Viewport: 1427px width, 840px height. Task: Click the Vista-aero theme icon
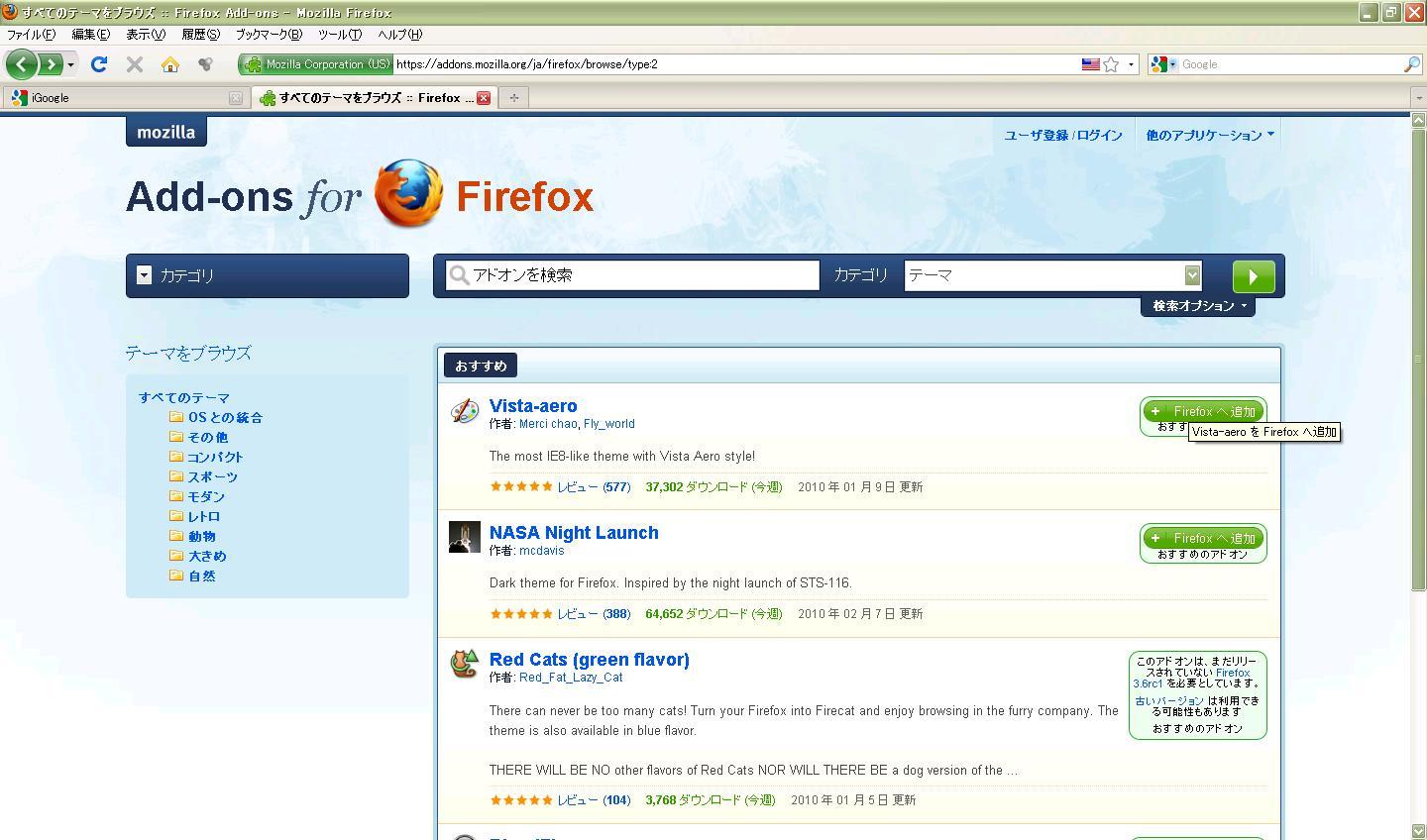pos(464,411)
